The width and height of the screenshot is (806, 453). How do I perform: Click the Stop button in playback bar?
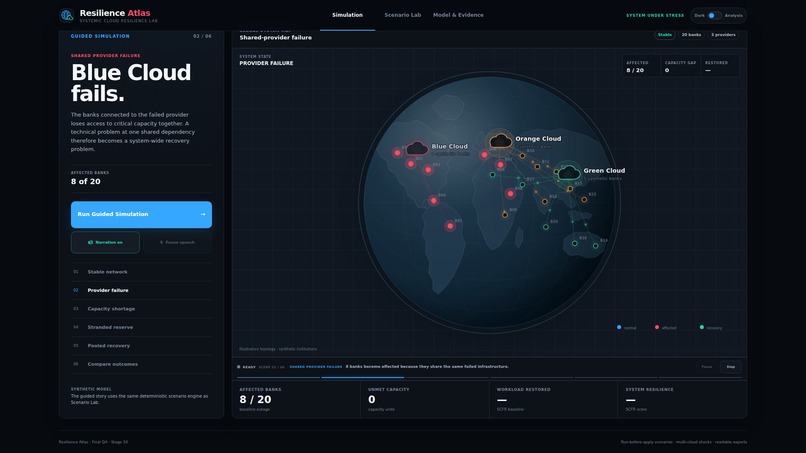click(x=730, y=367)
